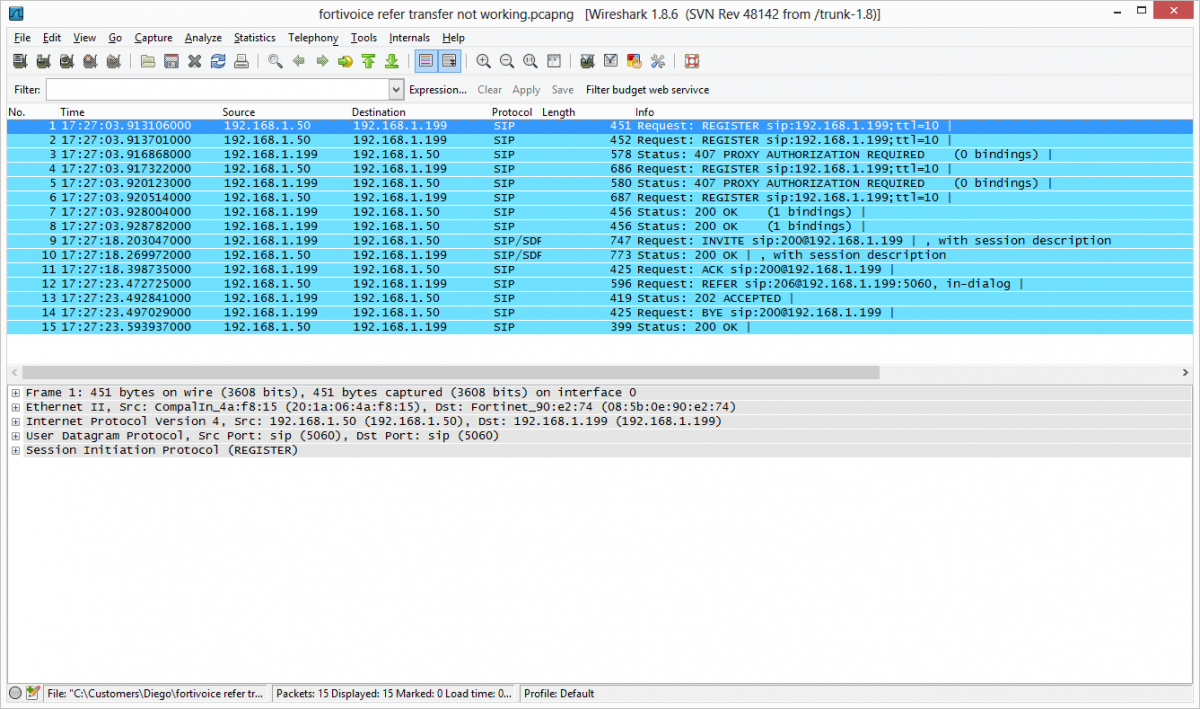1200x709 pixels.
Task: Open the Statistics menu
Action: coord(254,38)
